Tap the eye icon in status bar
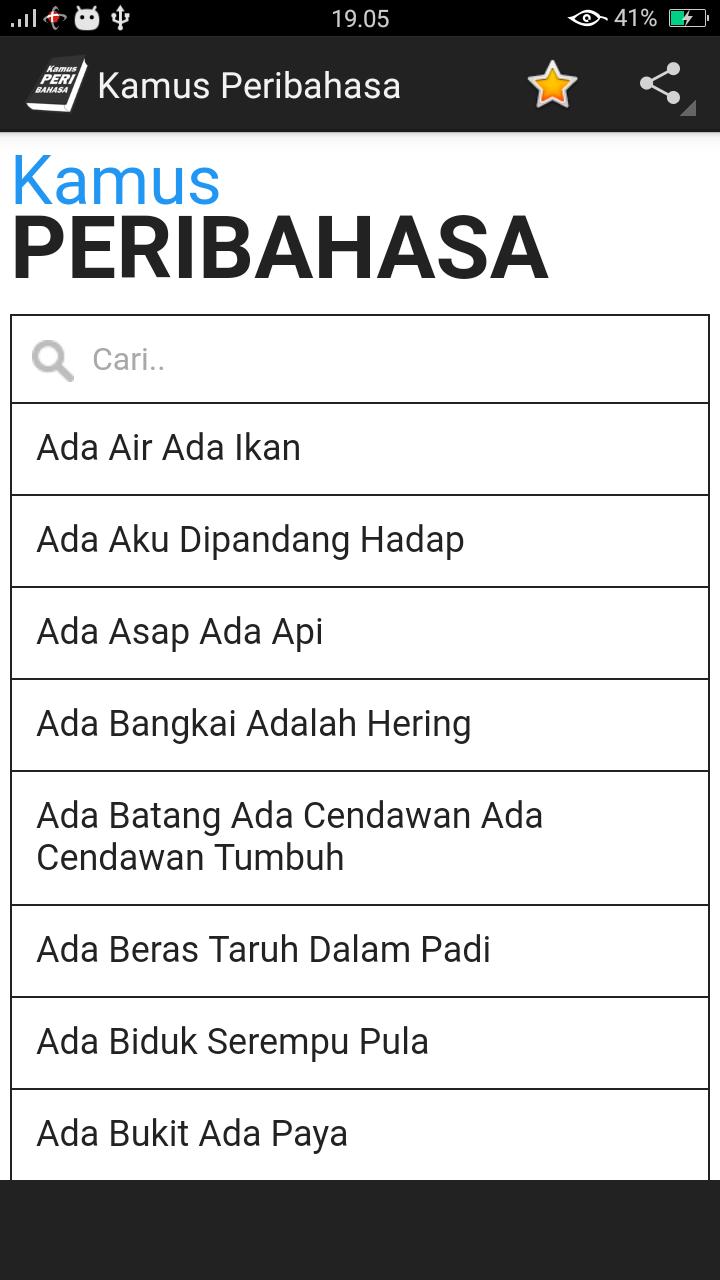Image resolution: width=720 pixels, height=1280 pixels. click(x=587, y=18)
